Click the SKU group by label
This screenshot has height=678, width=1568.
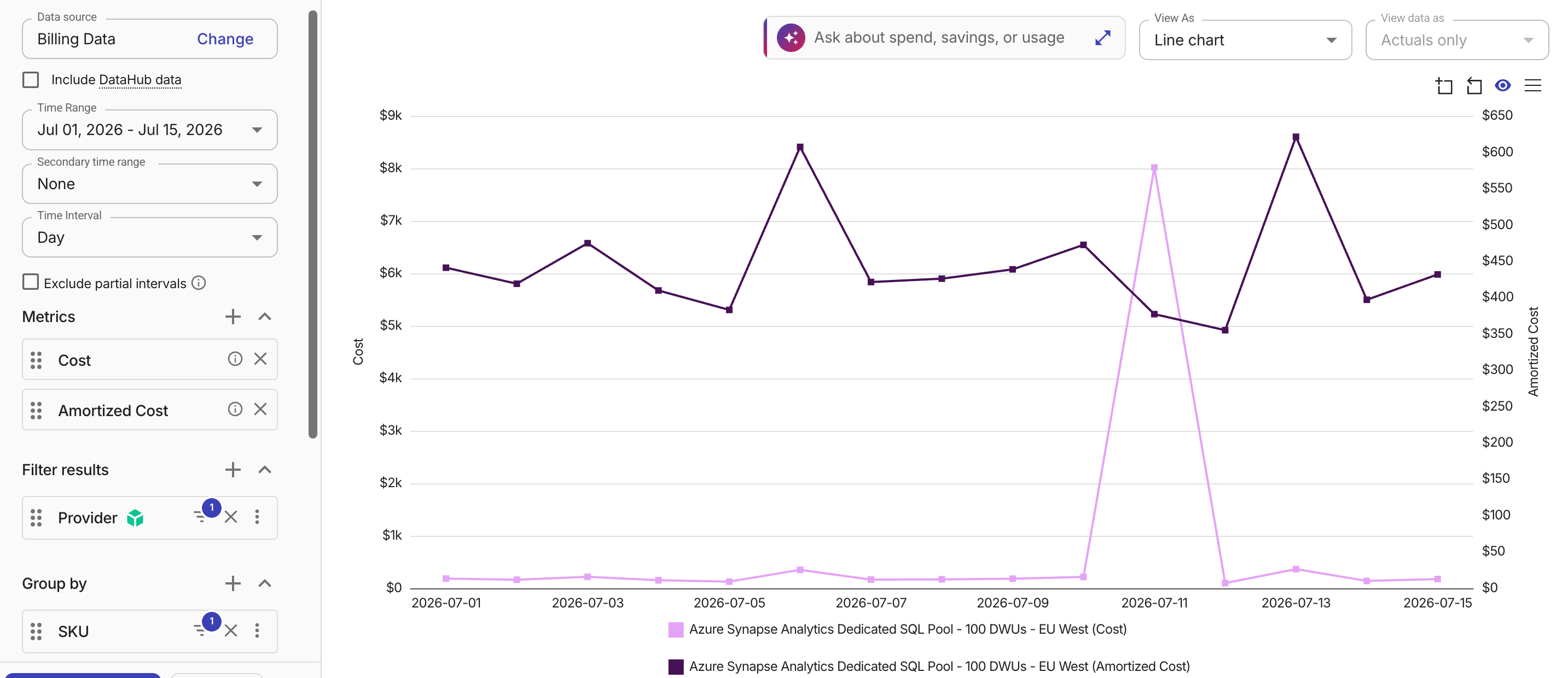coord(74,632)
